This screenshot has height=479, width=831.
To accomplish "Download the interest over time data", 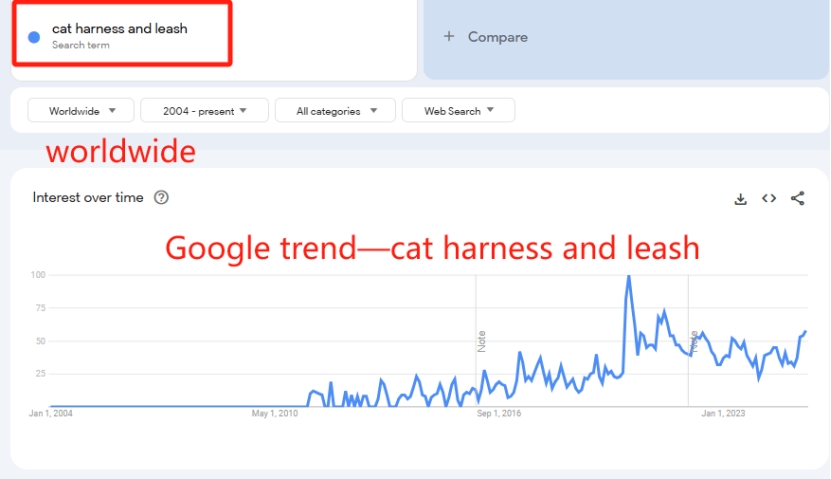I will [740, 199].
